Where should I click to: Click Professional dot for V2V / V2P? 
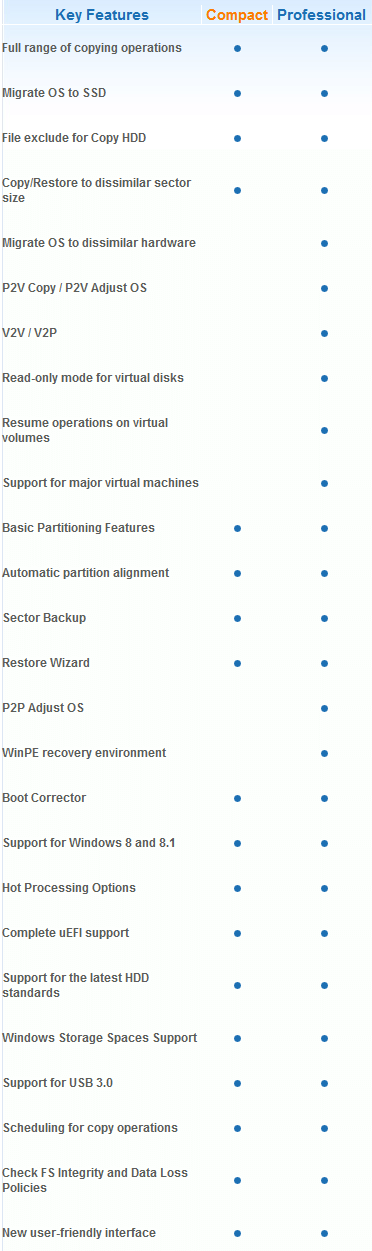pyautogui.click(x=324, y=333)
